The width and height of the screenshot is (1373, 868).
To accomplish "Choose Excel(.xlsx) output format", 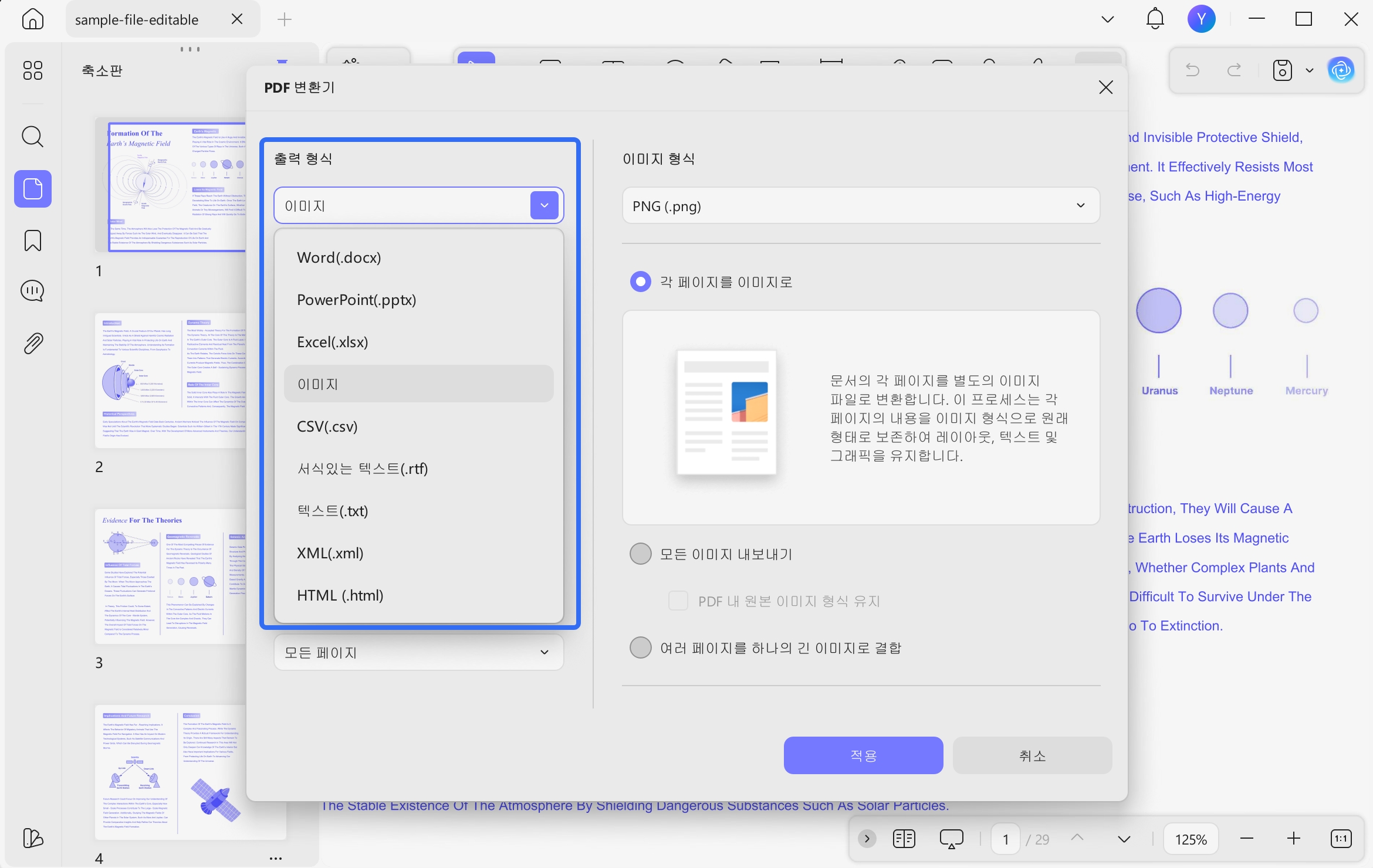I will point(418,342).
